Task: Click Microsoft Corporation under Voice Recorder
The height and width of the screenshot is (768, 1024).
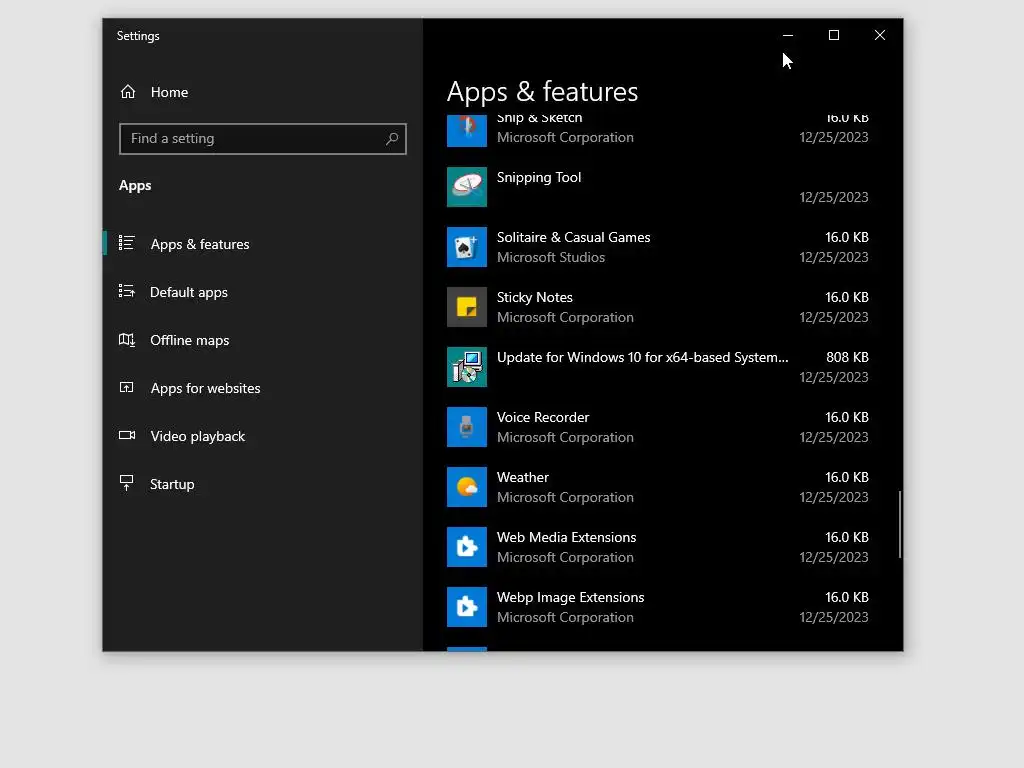Action: [x=565, y=438]
